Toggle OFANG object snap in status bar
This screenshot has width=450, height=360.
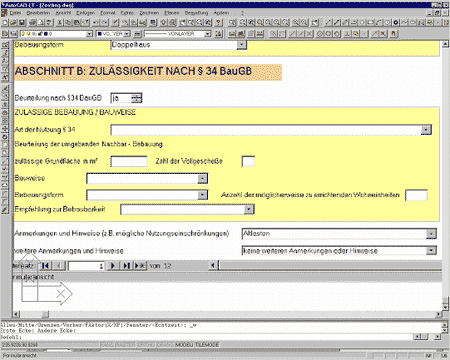point(165,345)
